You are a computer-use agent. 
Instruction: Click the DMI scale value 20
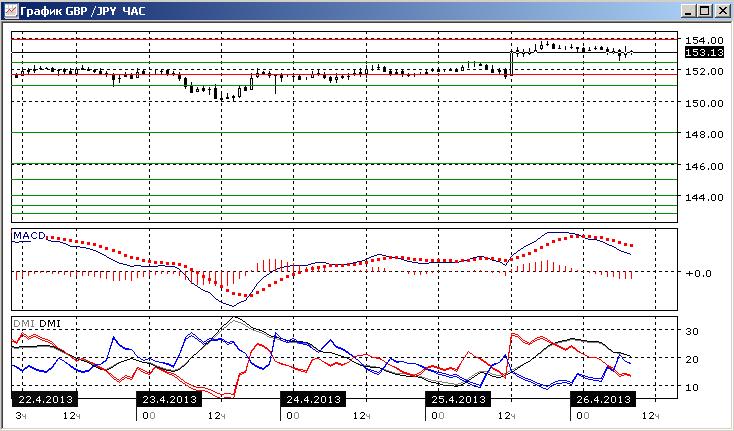pos(692,359)
